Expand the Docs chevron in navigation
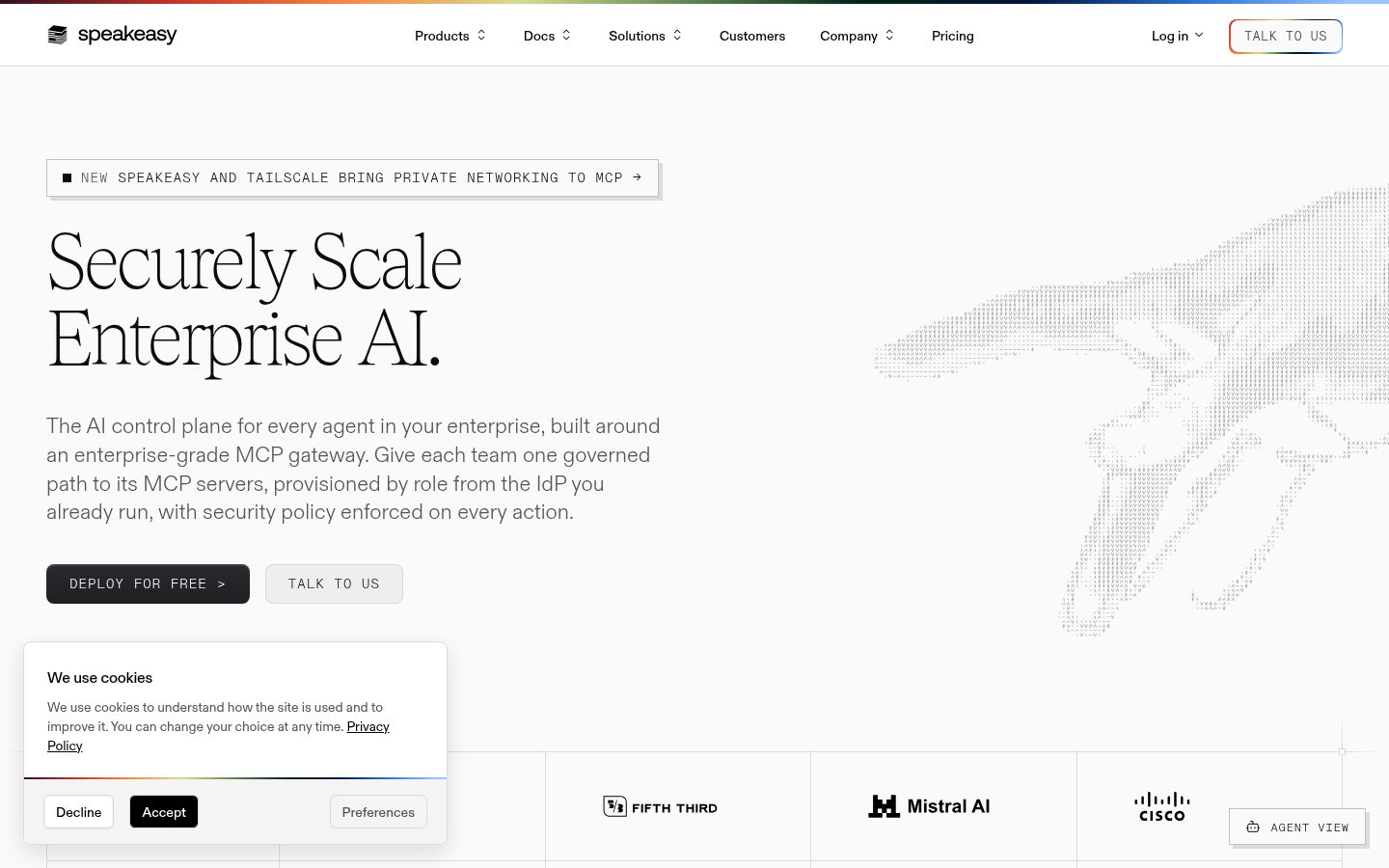The height and width of the screenshot is (868, 1389). tap(566, 36)
